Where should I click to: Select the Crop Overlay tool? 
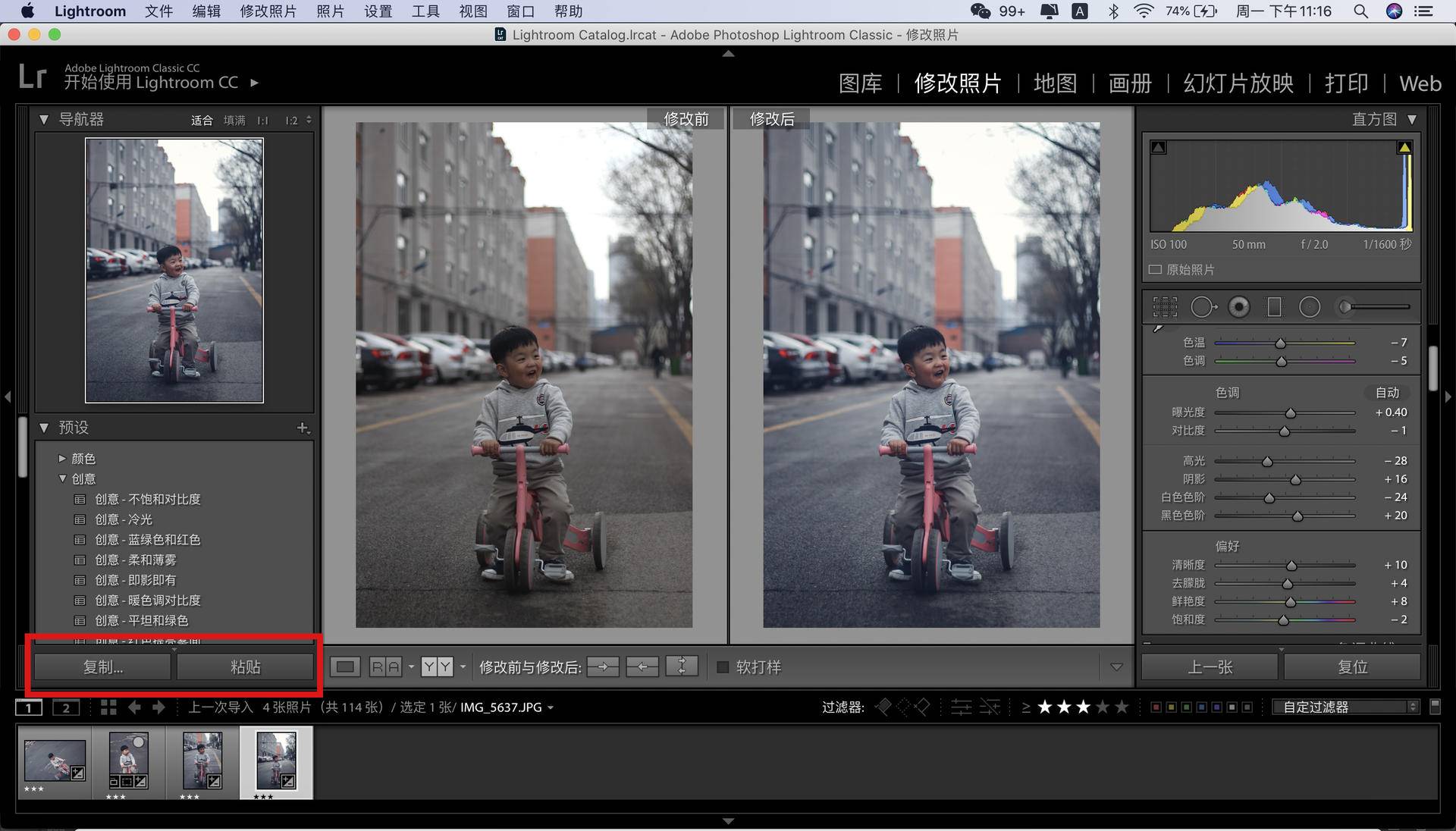(x=1165, y=307)
